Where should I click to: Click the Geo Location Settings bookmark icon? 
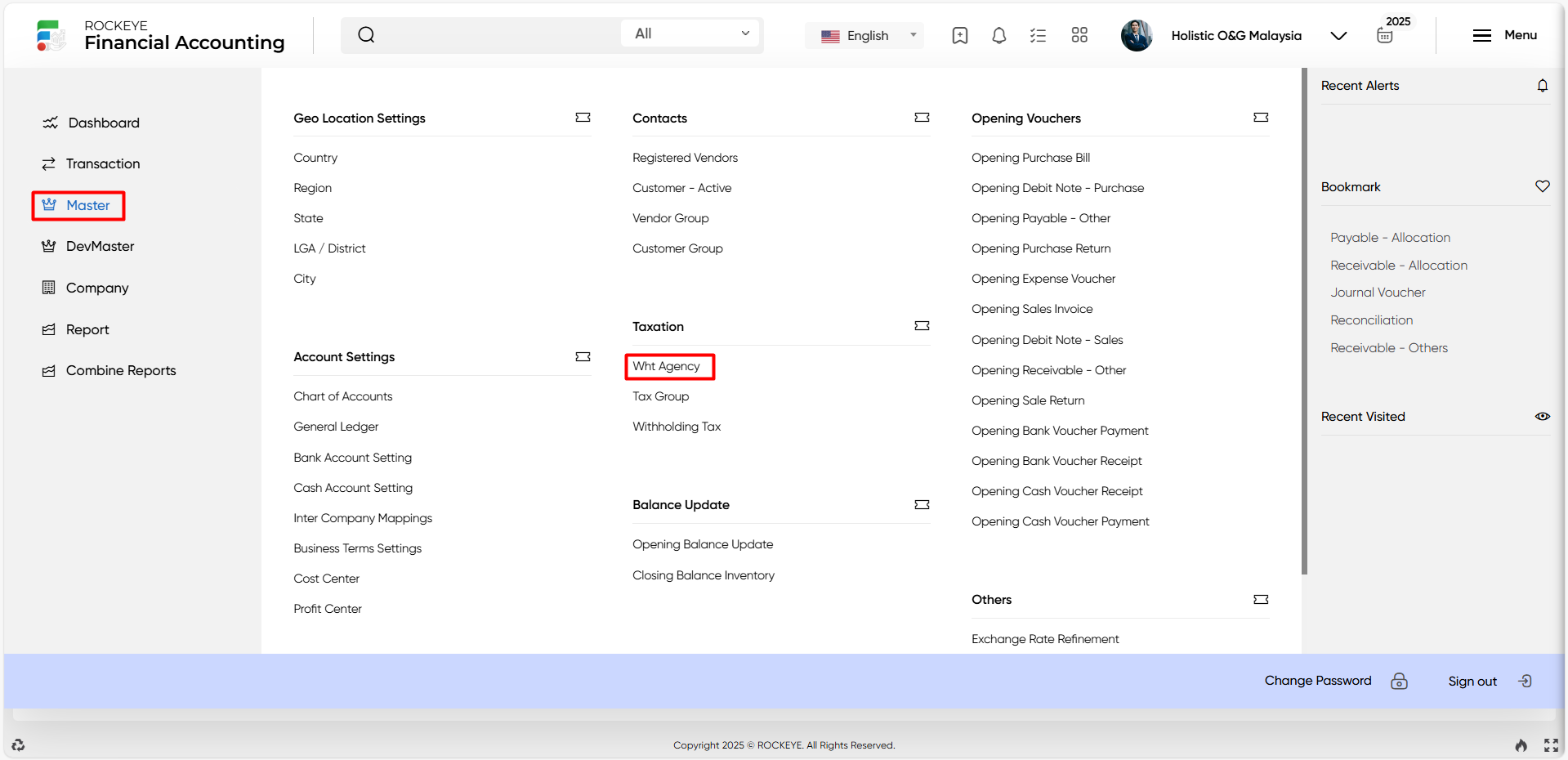pos(583,118)
